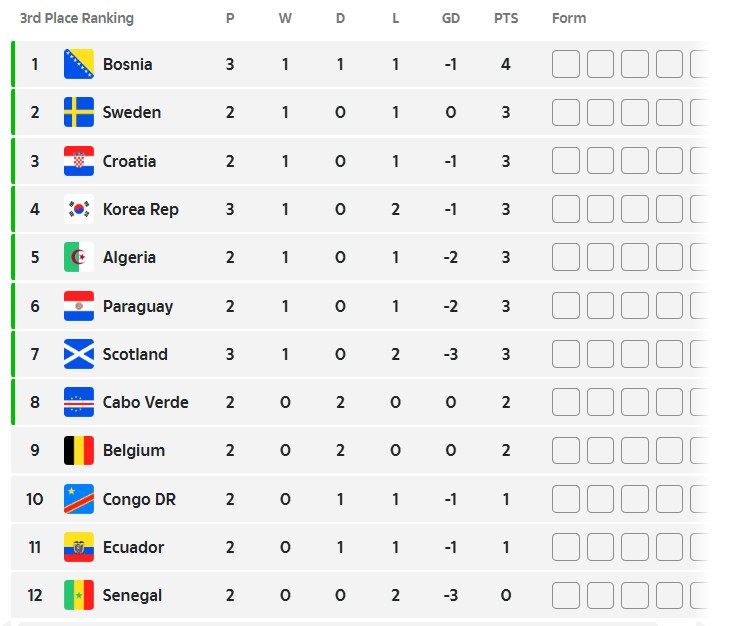This screenshot has height=626, width=731.
Task: Select first form box in Bosnia row
Action: click(x=565, y=64)
